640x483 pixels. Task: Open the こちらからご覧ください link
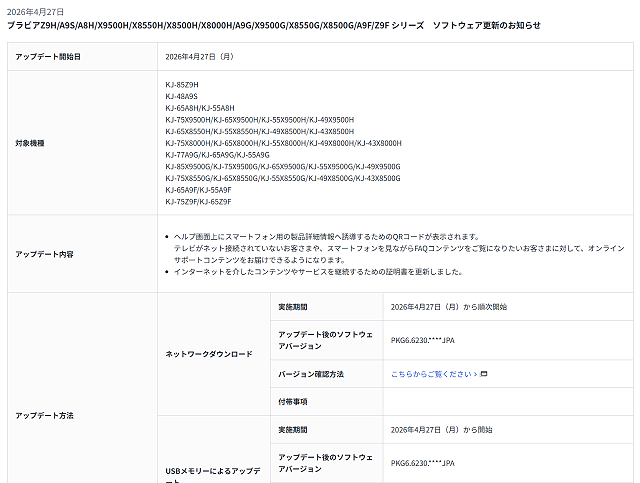[x=434, y=374]
